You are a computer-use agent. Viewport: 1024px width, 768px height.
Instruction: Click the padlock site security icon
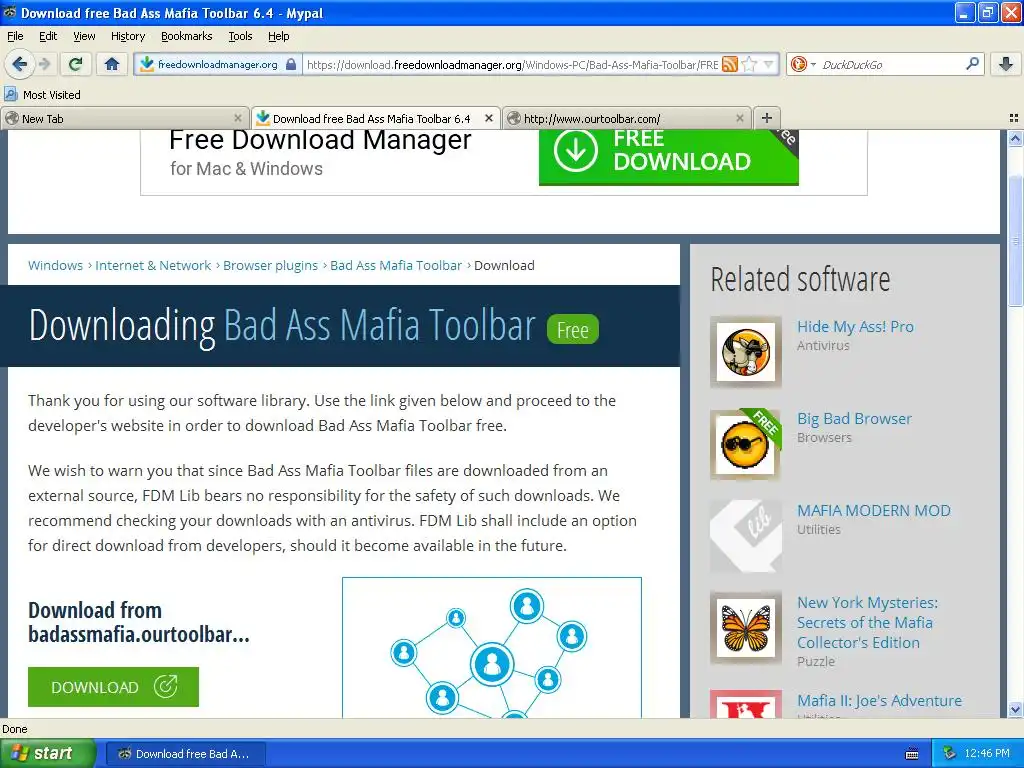[291, 64]
